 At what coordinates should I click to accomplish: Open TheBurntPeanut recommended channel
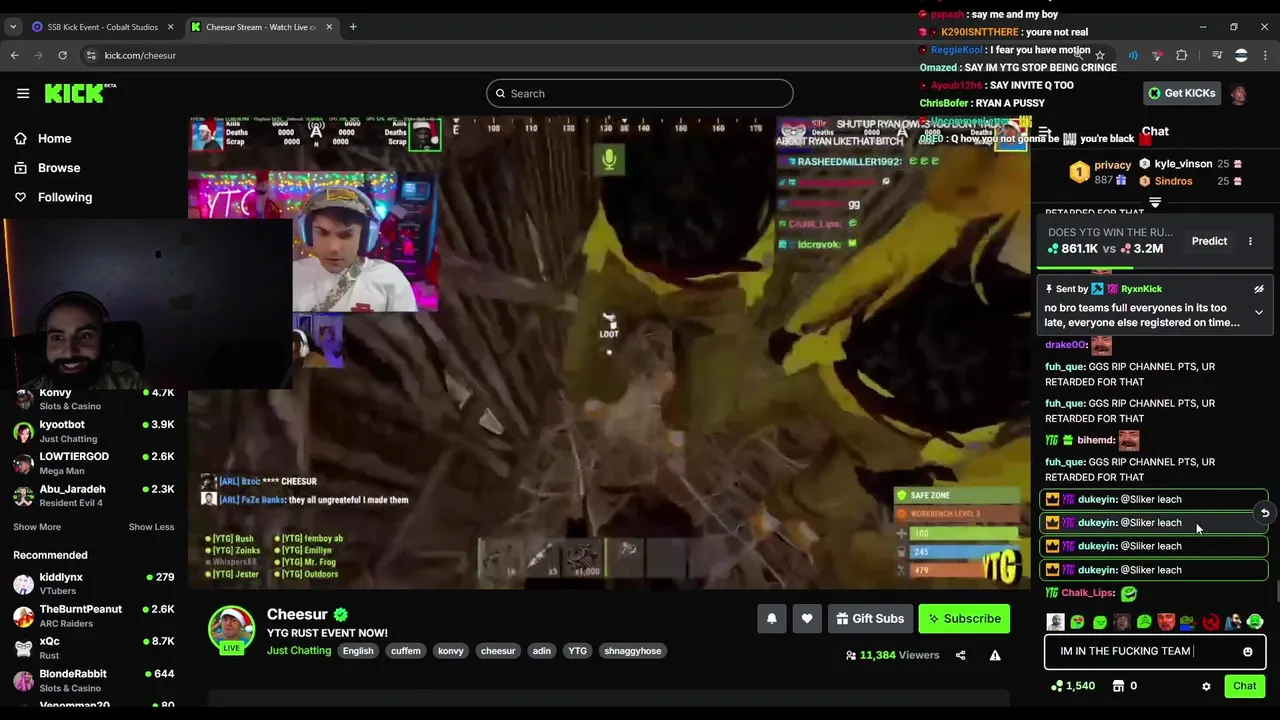[x=93, y=615]
